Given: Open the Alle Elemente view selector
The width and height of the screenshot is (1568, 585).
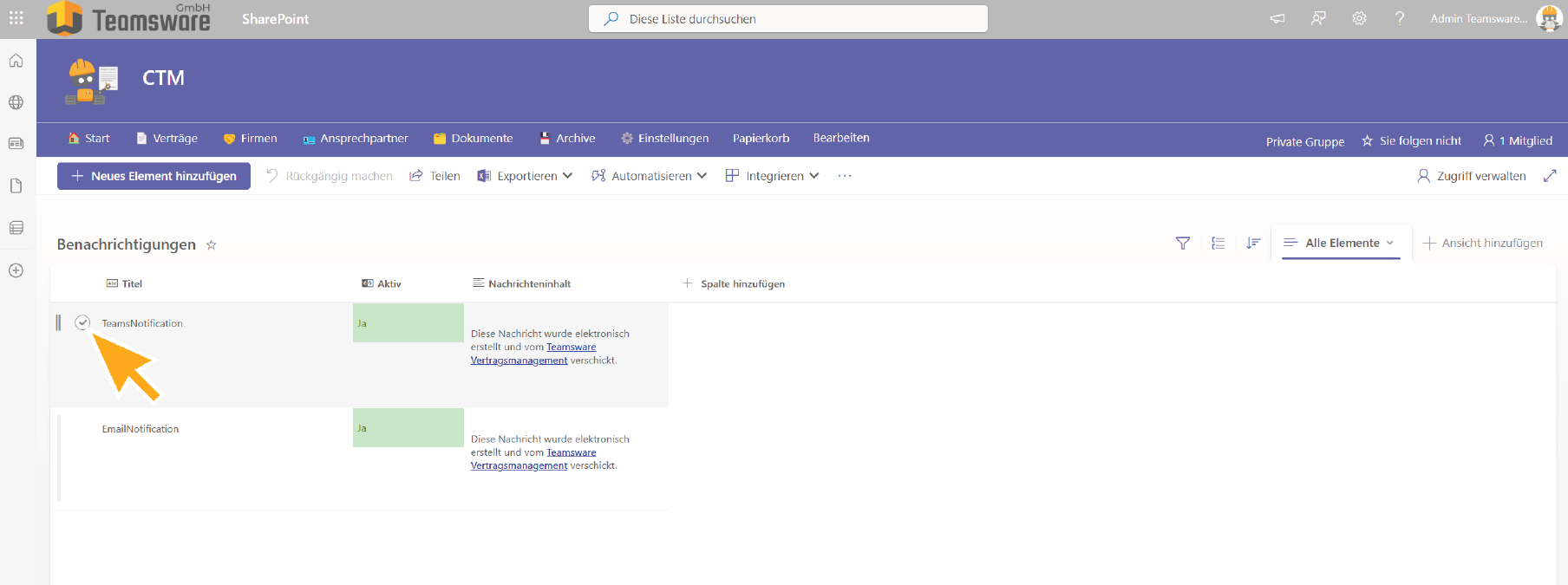Looking at the screenshot, I should coord(1341,244).
